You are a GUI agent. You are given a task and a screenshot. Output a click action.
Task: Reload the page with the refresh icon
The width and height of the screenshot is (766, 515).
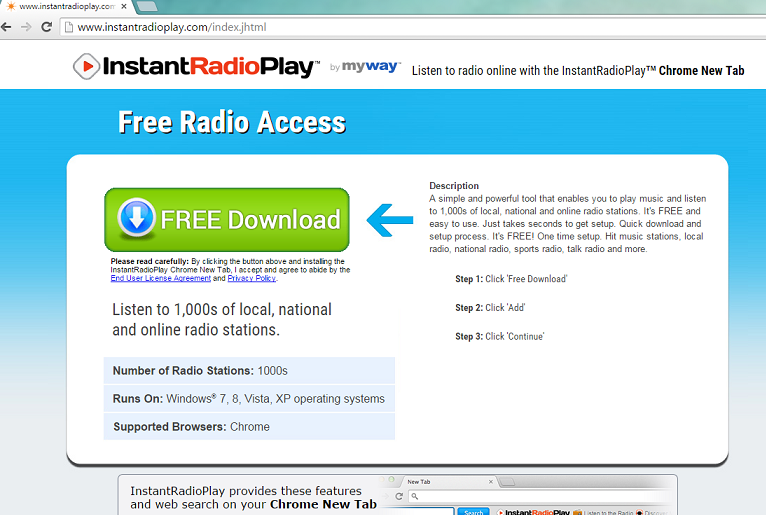(46, 27)
